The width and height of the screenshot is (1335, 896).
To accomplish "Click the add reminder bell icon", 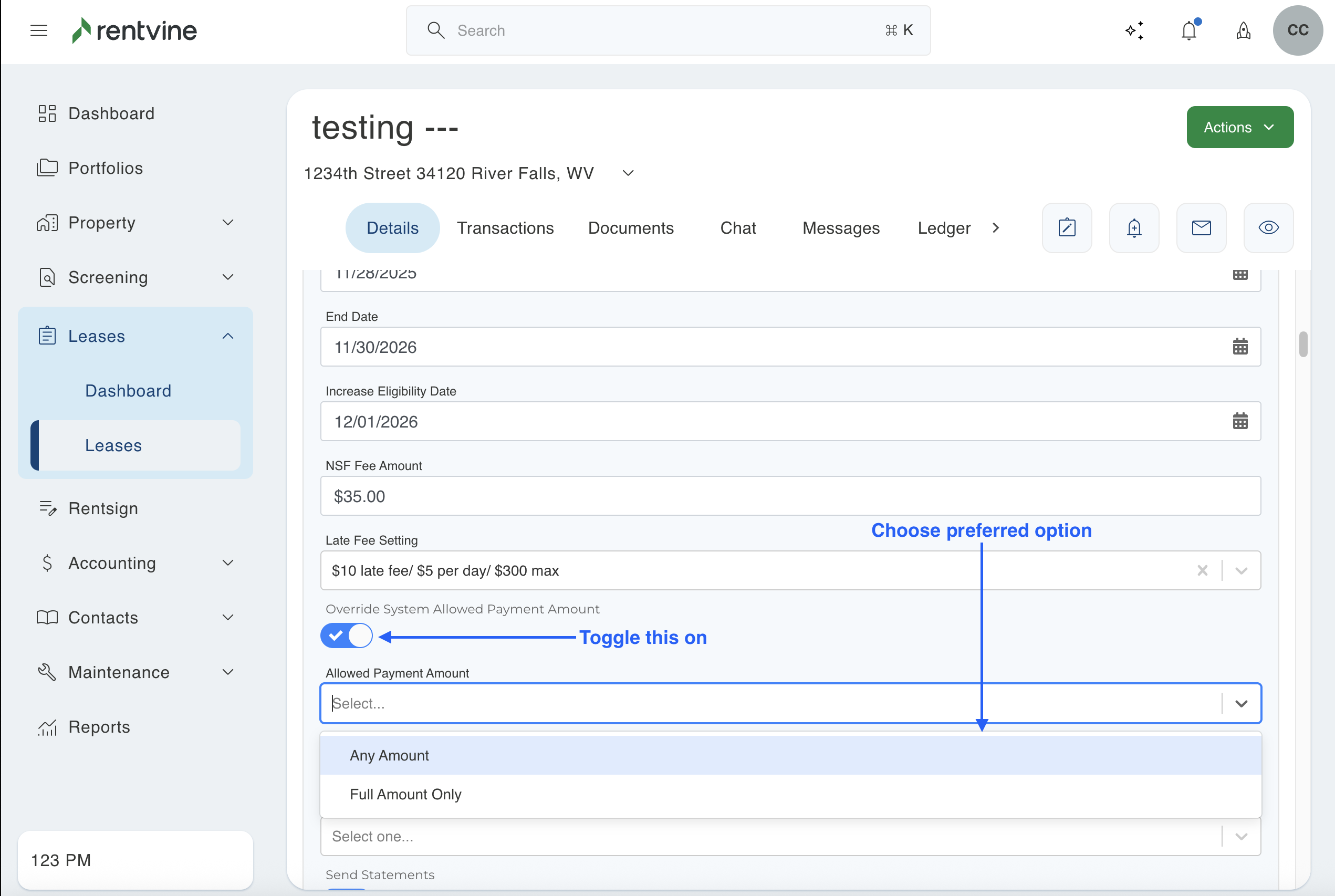I will [1134, 228].
